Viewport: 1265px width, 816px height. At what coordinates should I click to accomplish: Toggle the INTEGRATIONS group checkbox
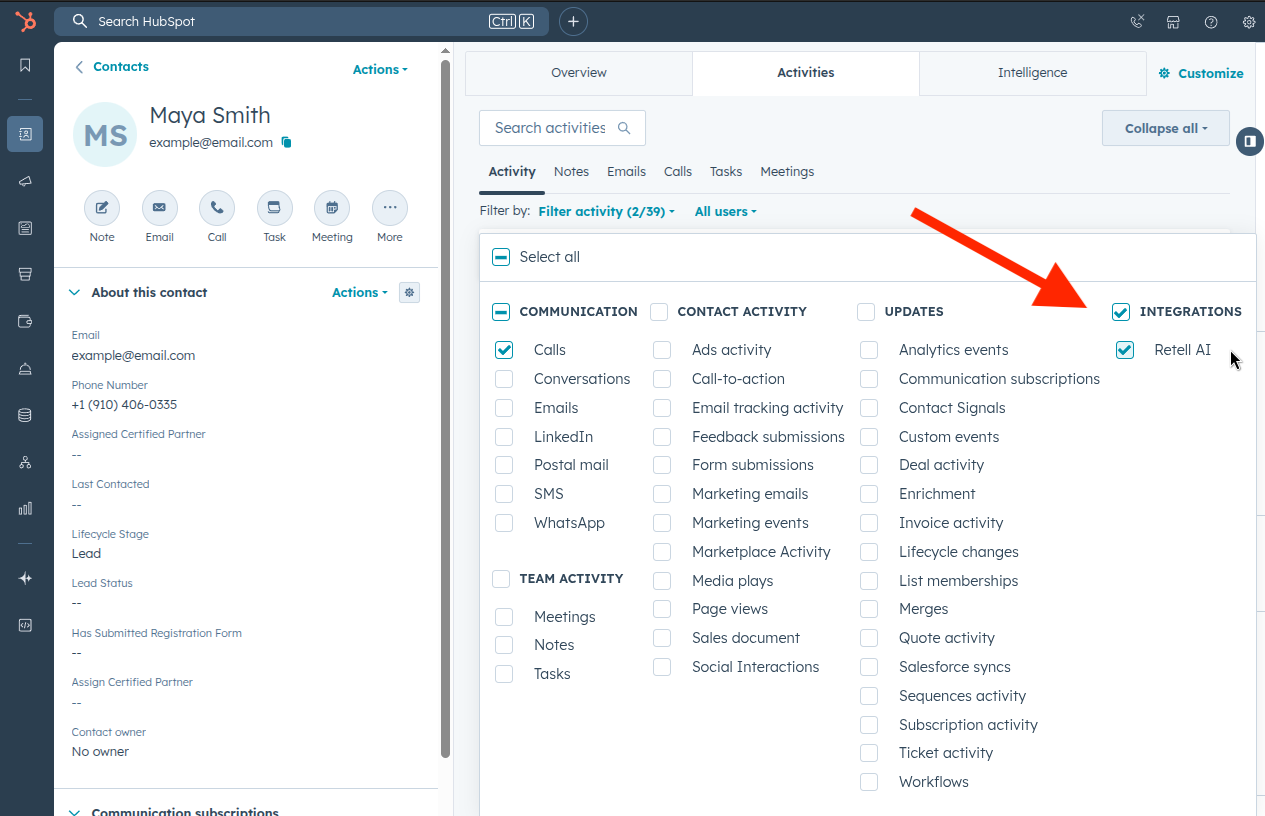(x=1121, y=312)
